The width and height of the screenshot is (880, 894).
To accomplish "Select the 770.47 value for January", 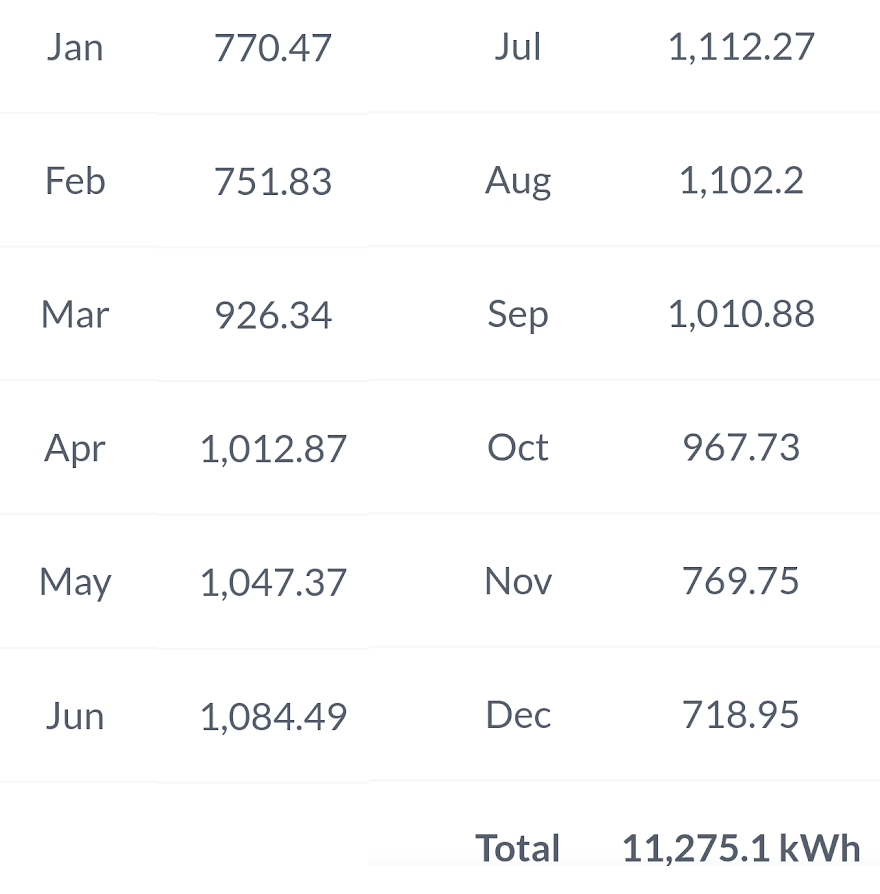I will (273, 48).
